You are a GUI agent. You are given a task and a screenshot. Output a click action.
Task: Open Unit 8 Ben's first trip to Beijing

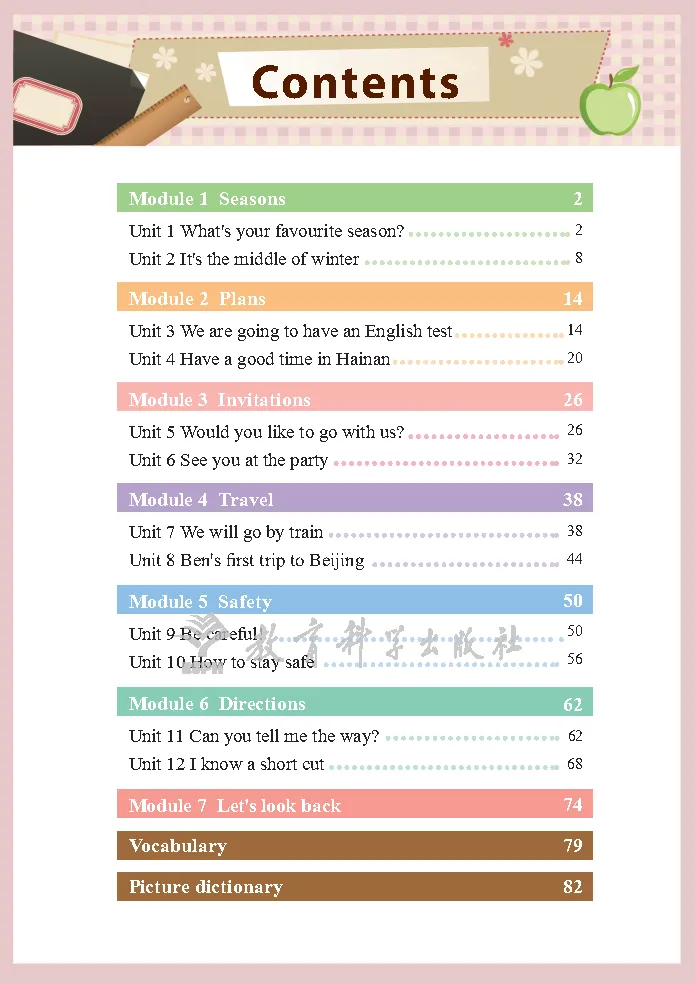[x=247, y=560]
